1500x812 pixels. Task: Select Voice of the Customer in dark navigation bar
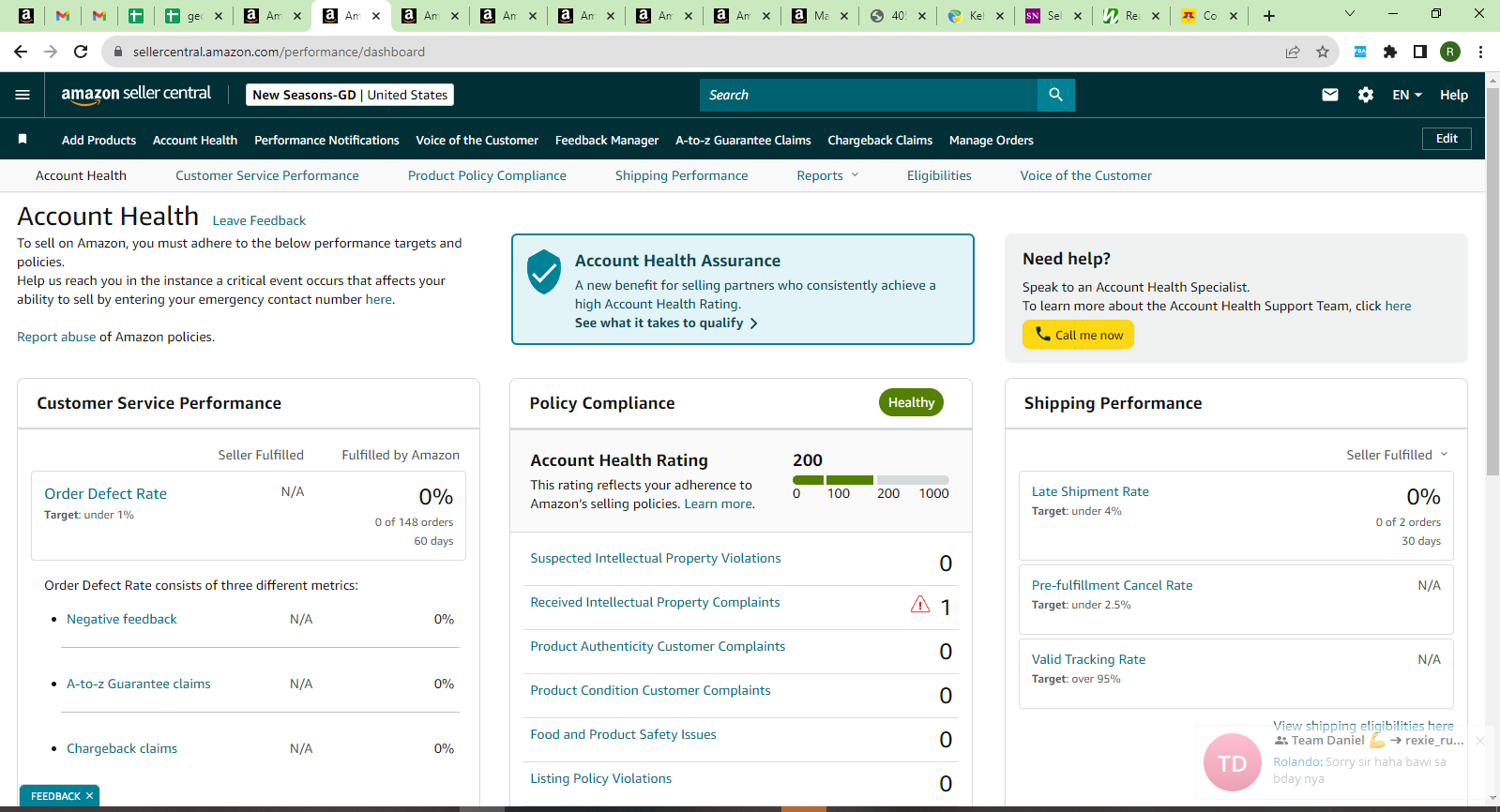coord(477,140)
